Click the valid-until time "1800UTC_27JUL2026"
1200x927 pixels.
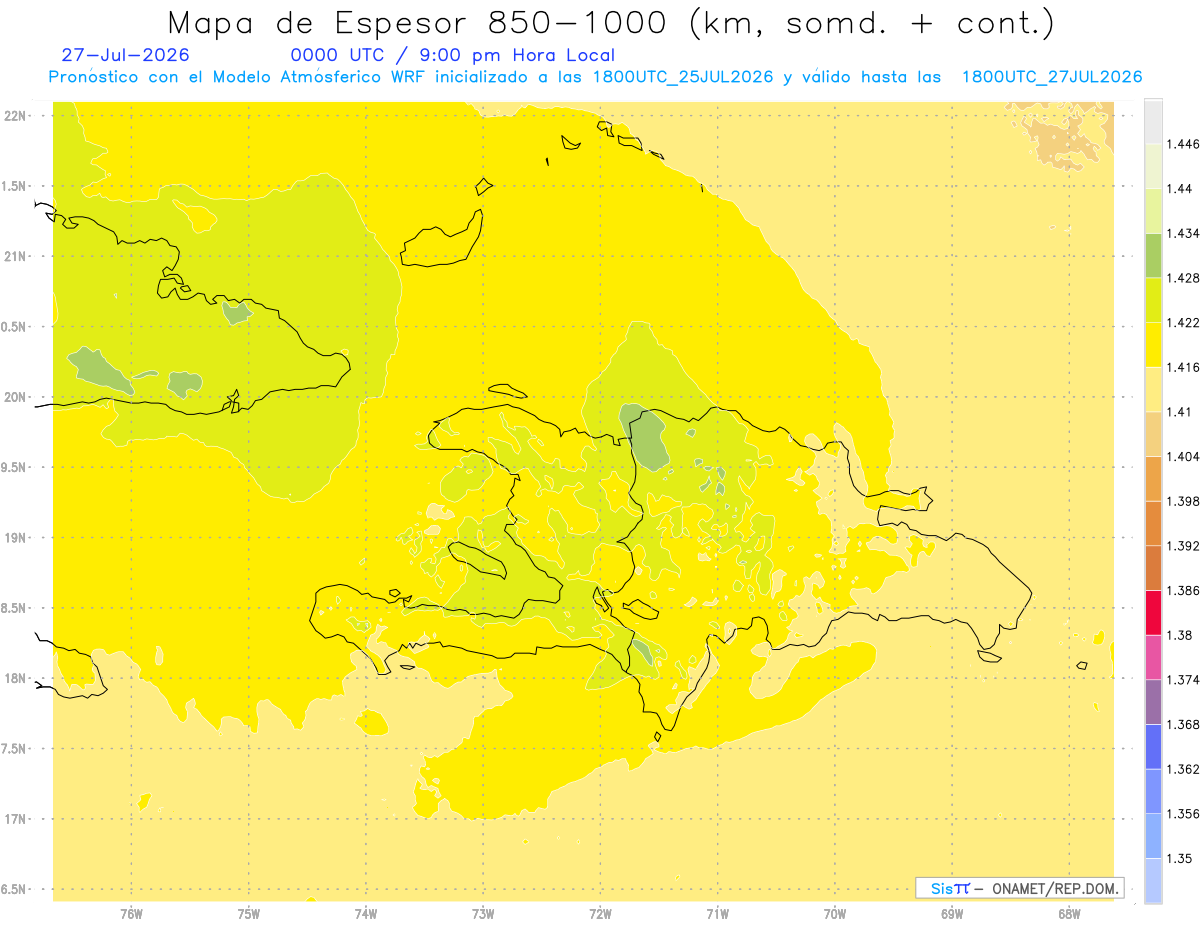coord(1051,78)
